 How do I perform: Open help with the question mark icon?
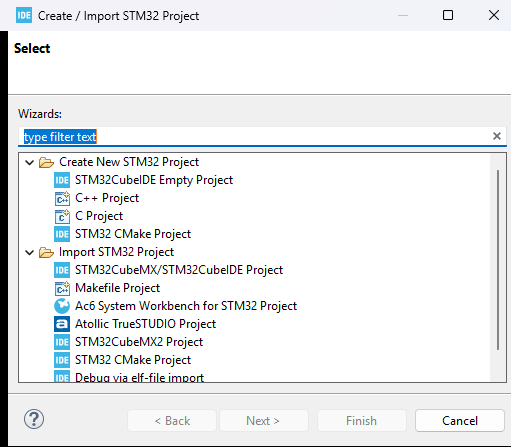coord(34,419)
